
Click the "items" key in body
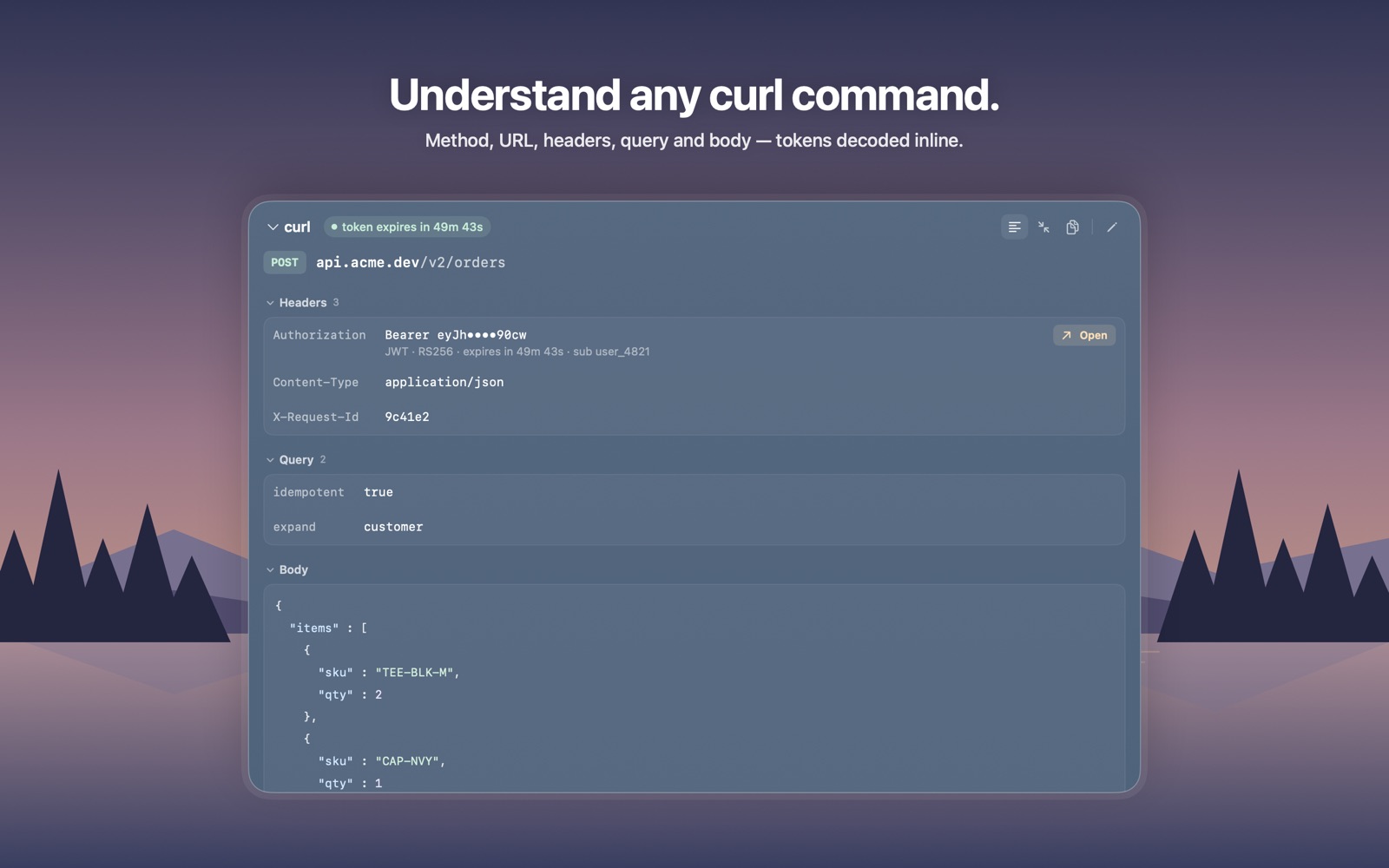314,628
